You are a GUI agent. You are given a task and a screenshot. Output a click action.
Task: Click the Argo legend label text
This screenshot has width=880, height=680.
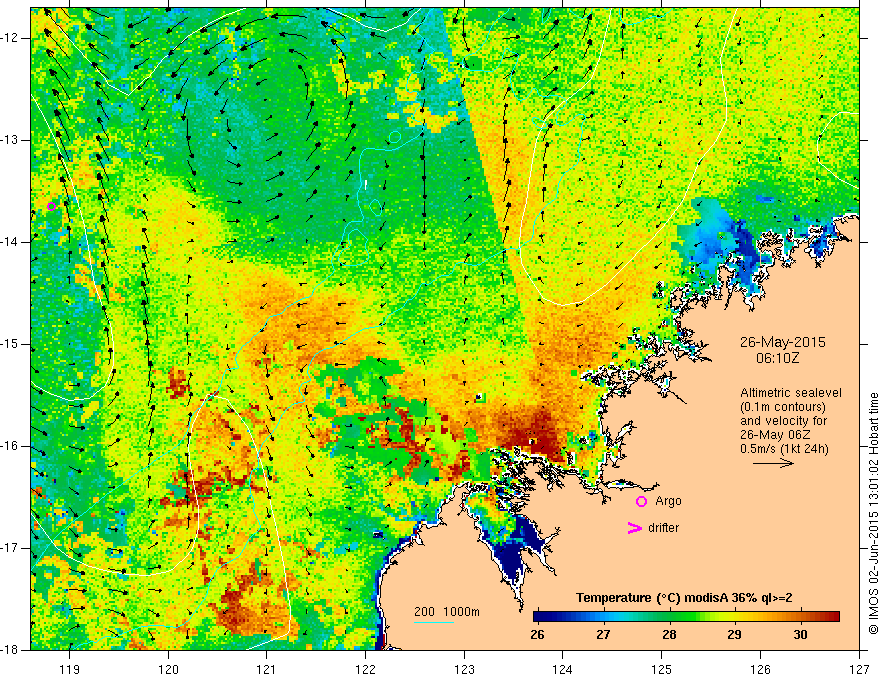point(668,501)
